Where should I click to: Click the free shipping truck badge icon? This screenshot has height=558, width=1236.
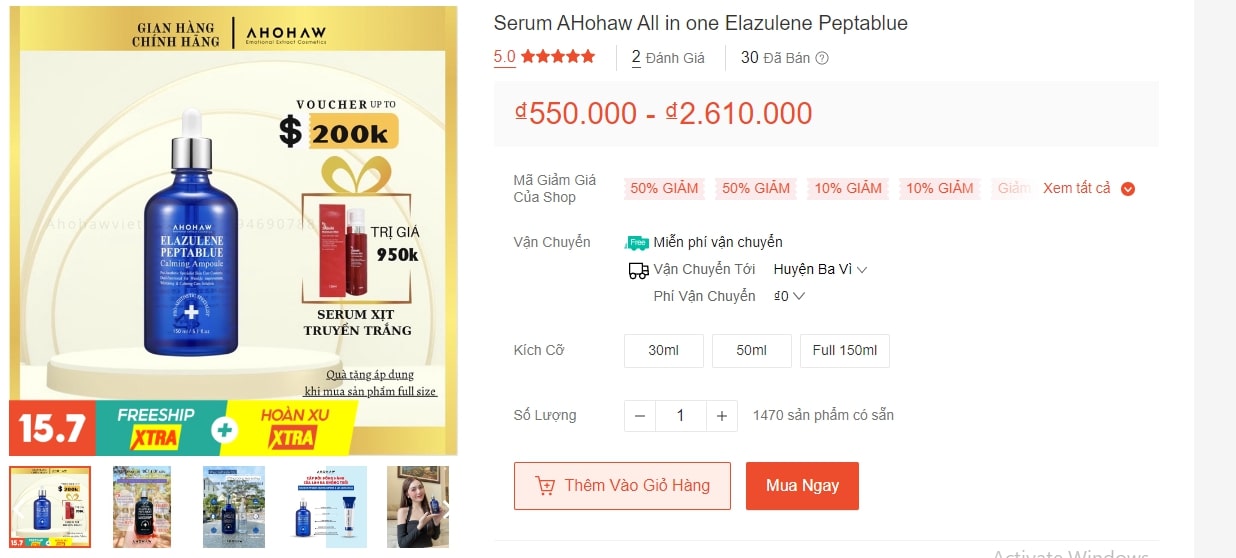[x=637, y=243]
